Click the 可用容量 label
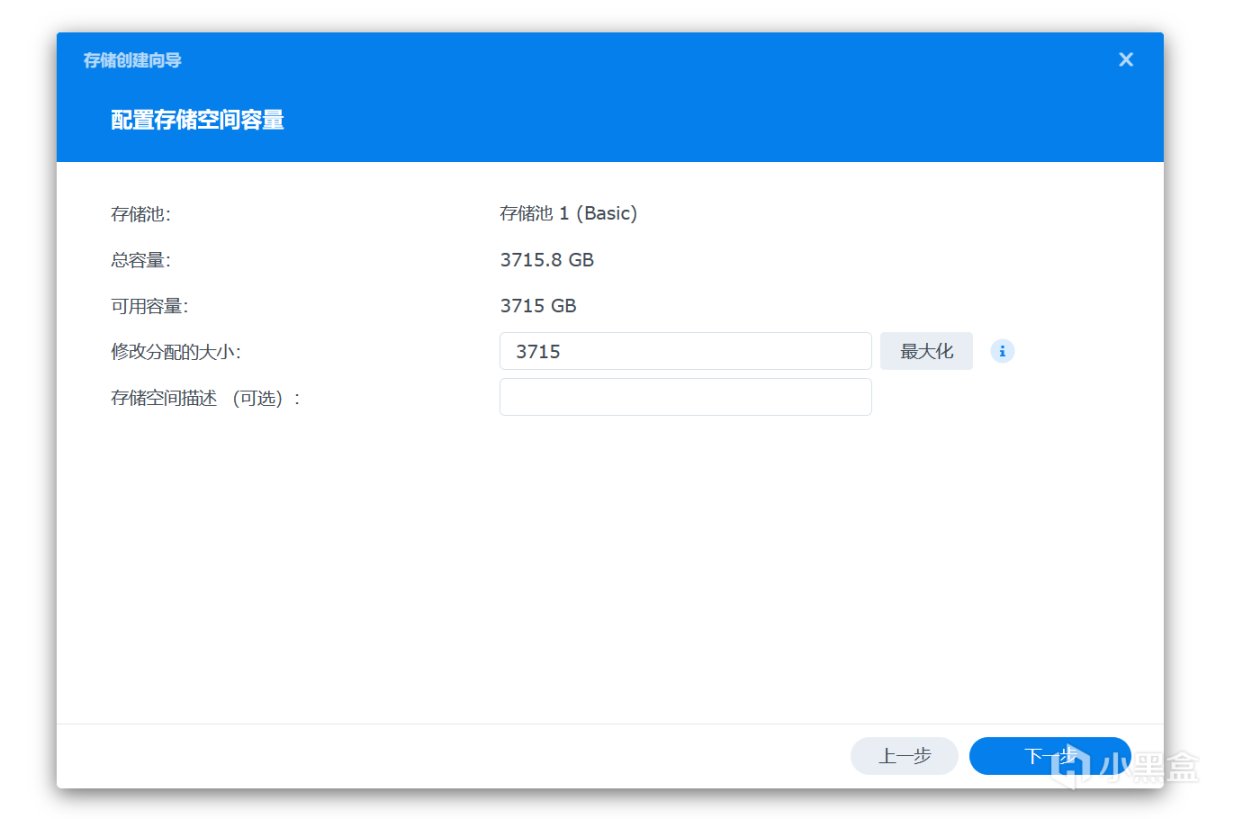The image size is (1234, 819). click(150, 306)
